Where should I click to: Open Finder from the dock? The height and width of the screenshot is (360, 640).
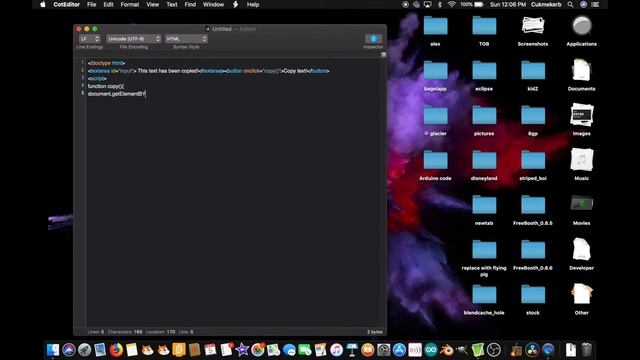click(x=53, y=350)
